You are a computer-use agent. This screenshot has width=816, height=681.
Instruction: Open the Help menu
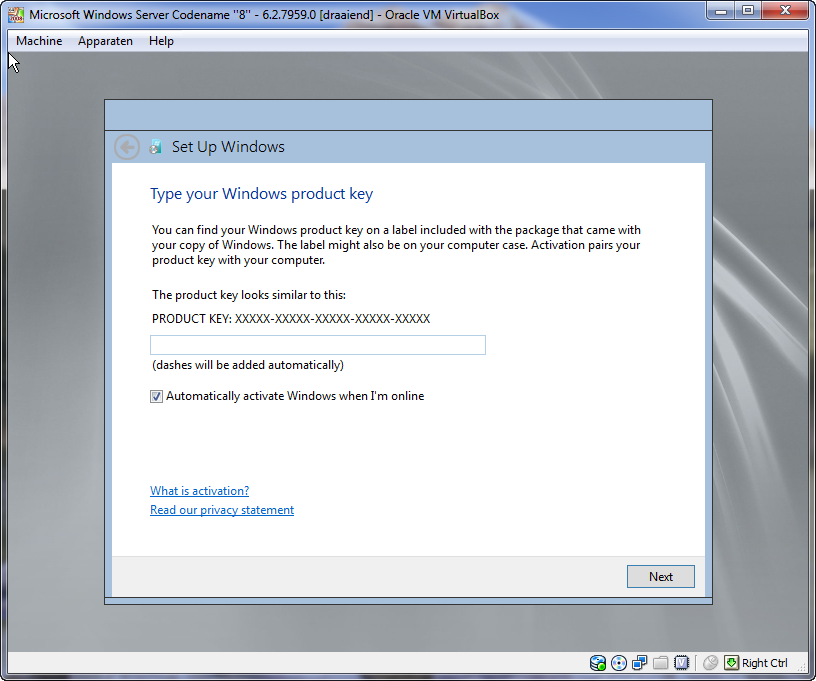[x=161, y=41]
